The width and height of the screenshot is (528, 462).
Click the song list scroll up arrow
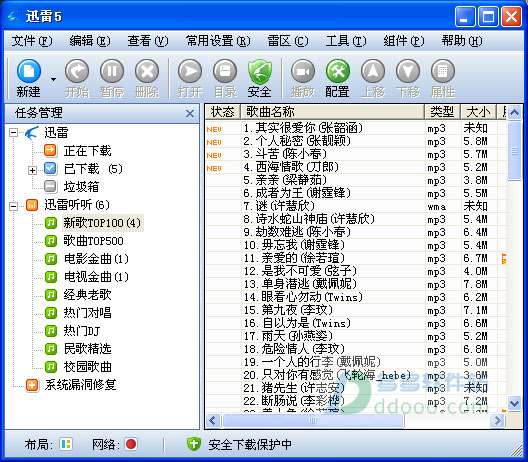(514, 112)
